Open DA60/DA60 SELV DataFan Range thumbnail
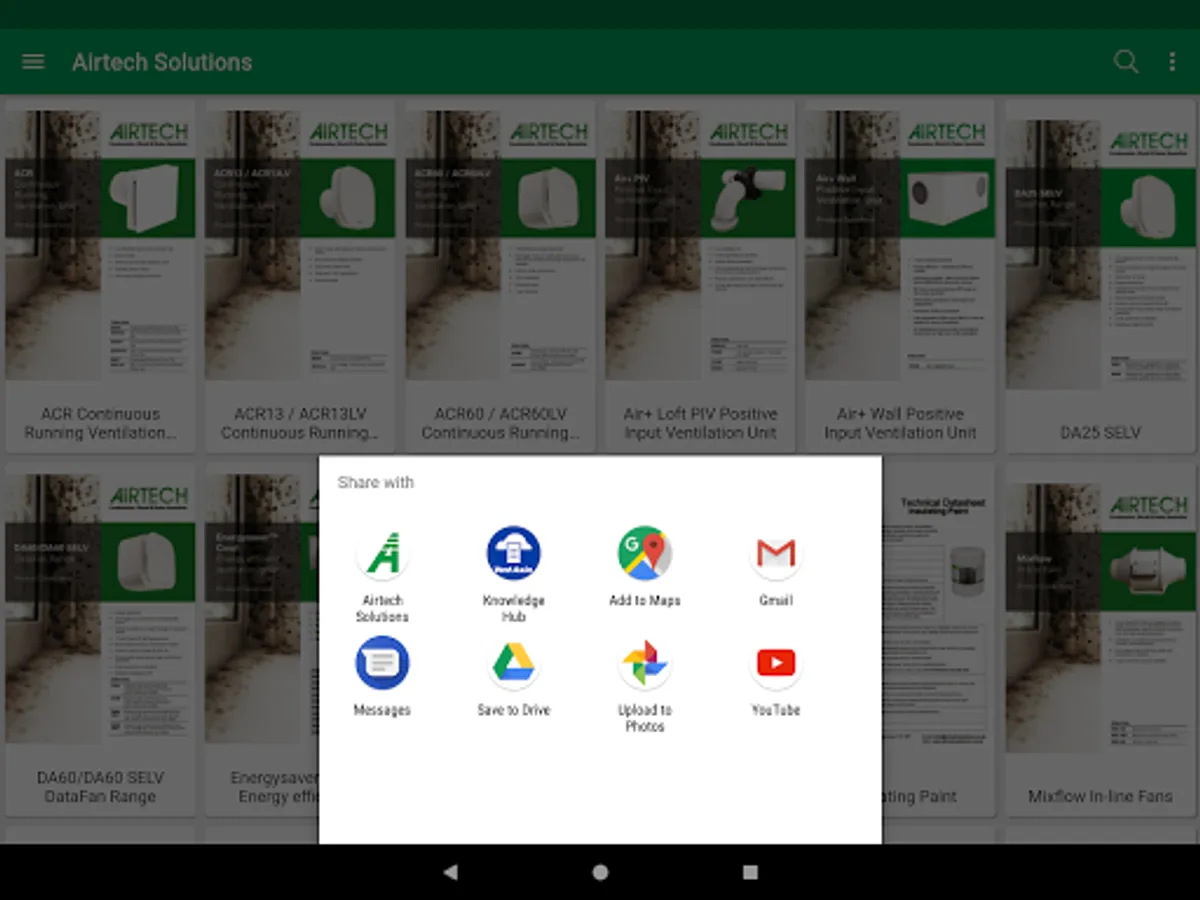1200x900 pixels. click(x=100, y=608)
